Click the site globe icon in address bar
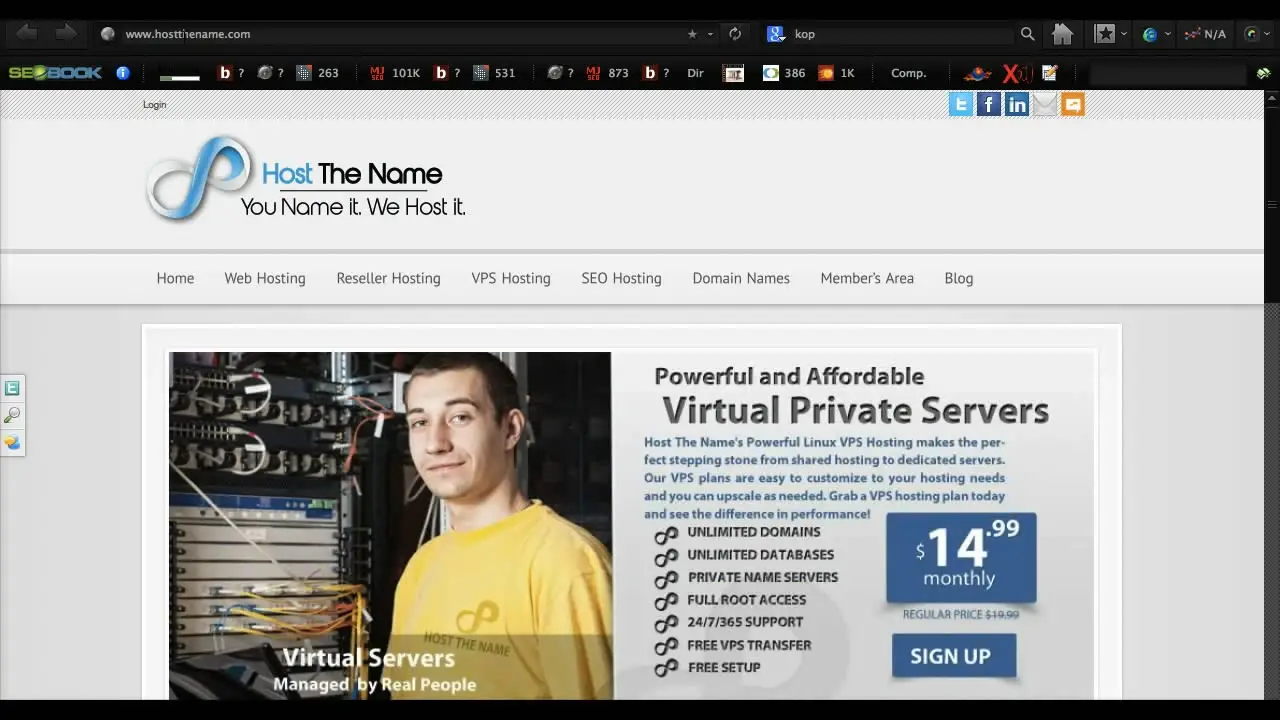The width and height of the screenshot is (1280, 720). point(108,34)
